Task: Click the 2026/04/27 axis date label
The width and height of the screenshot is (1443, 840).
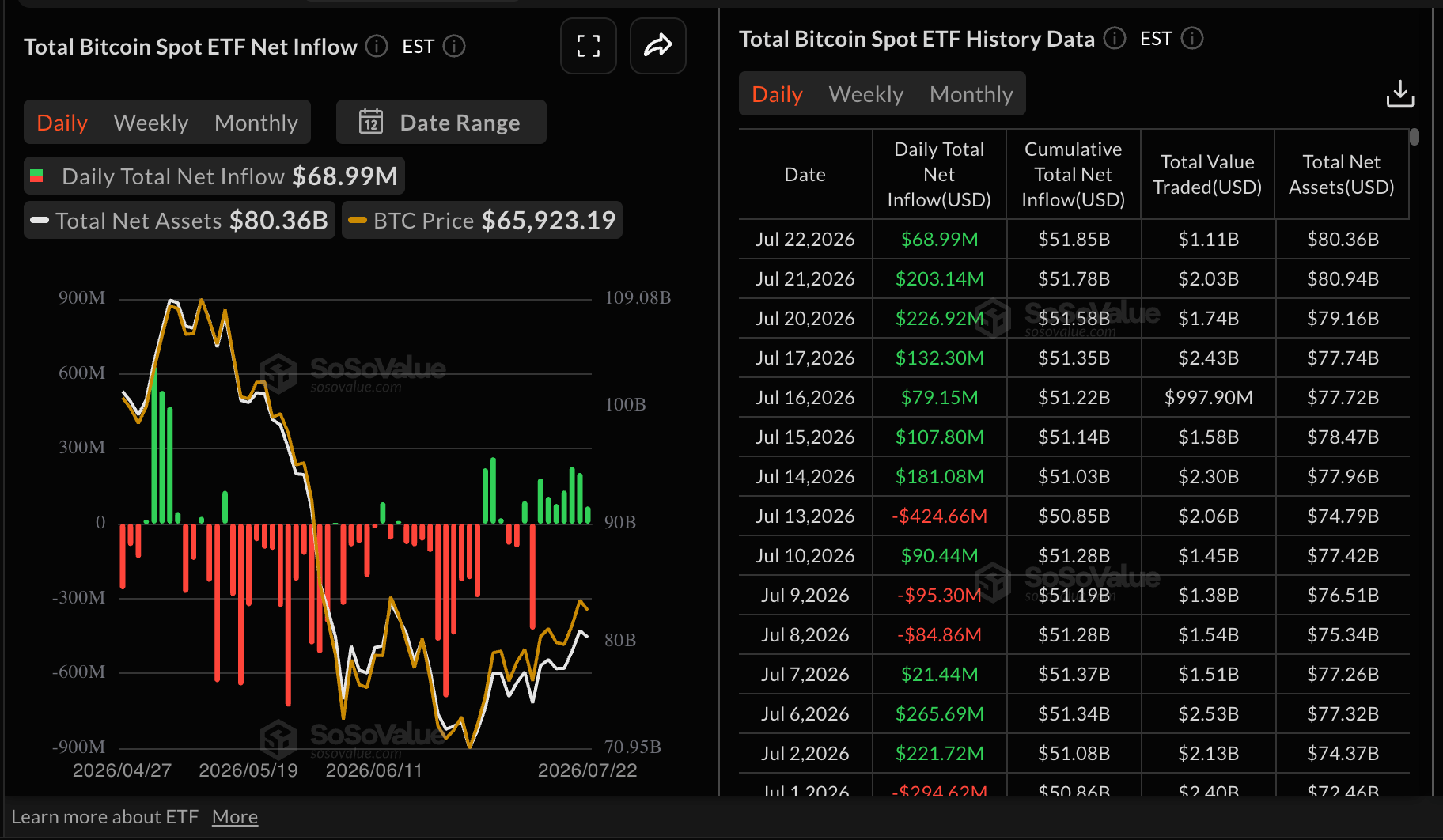Action: pos(122,770)
